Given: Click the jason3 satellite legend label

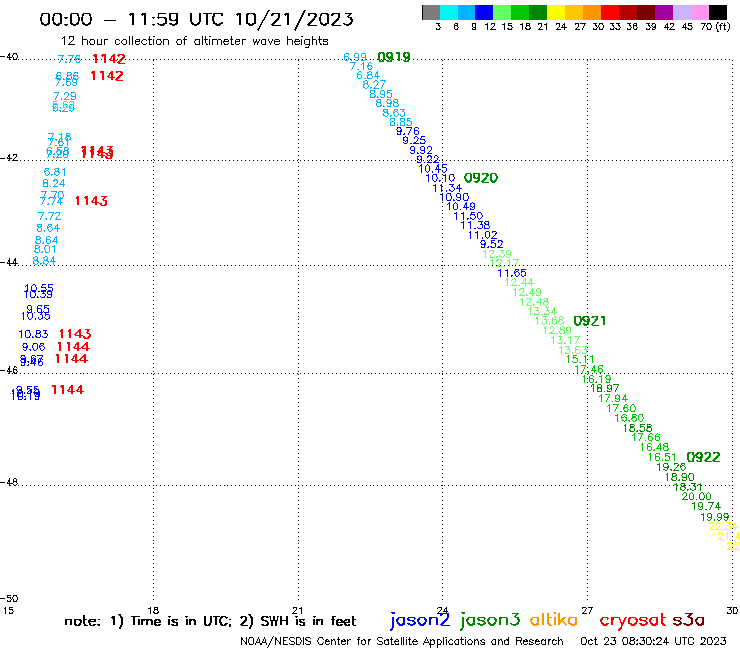Looking at the screenshot, I should tap(490, 620).
